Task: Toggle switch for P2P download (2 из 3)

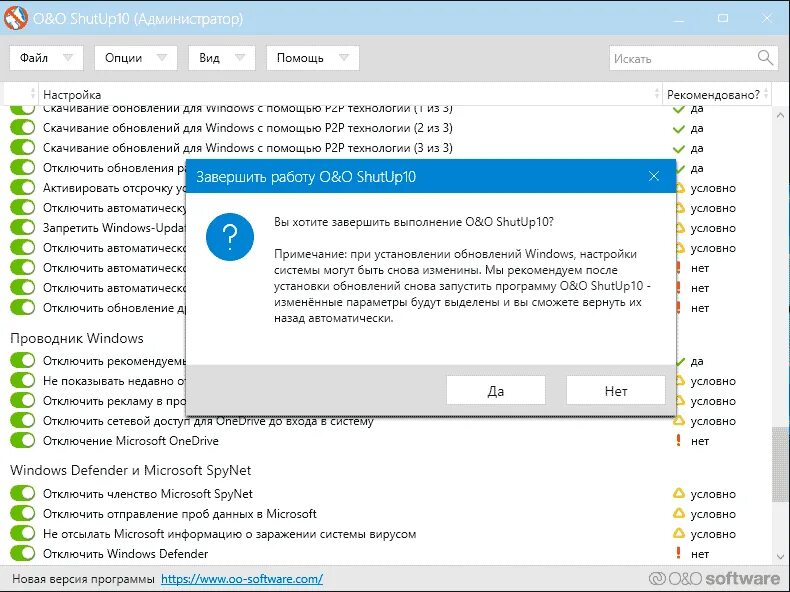Action: tap(22, 127)
